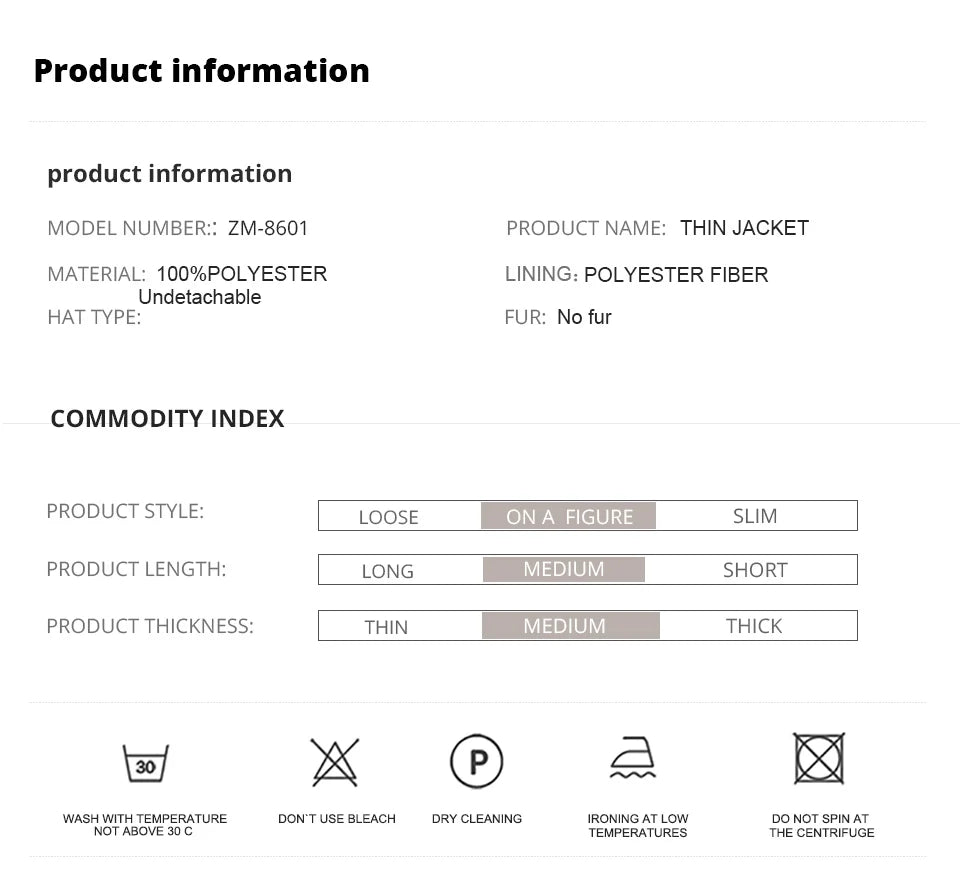Click the Product information main heading

(201, 71)
